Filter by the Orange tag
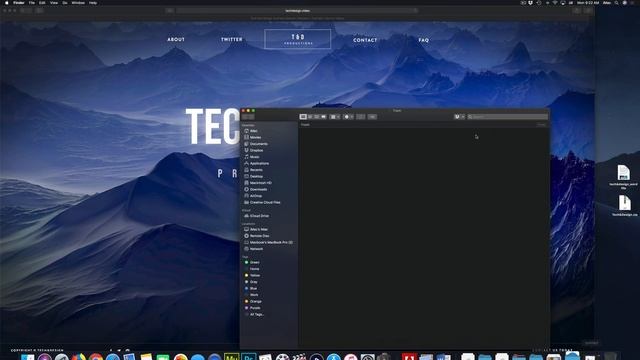The height and width of the screenshot is (360, 640). click(x=253, y=302)
